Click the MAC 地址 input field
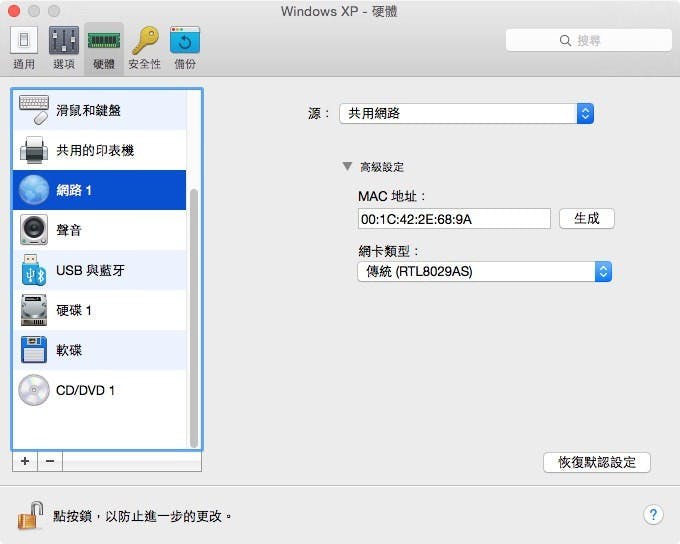The height and width of the screenshot is (544, 680). tap(454, 219)
